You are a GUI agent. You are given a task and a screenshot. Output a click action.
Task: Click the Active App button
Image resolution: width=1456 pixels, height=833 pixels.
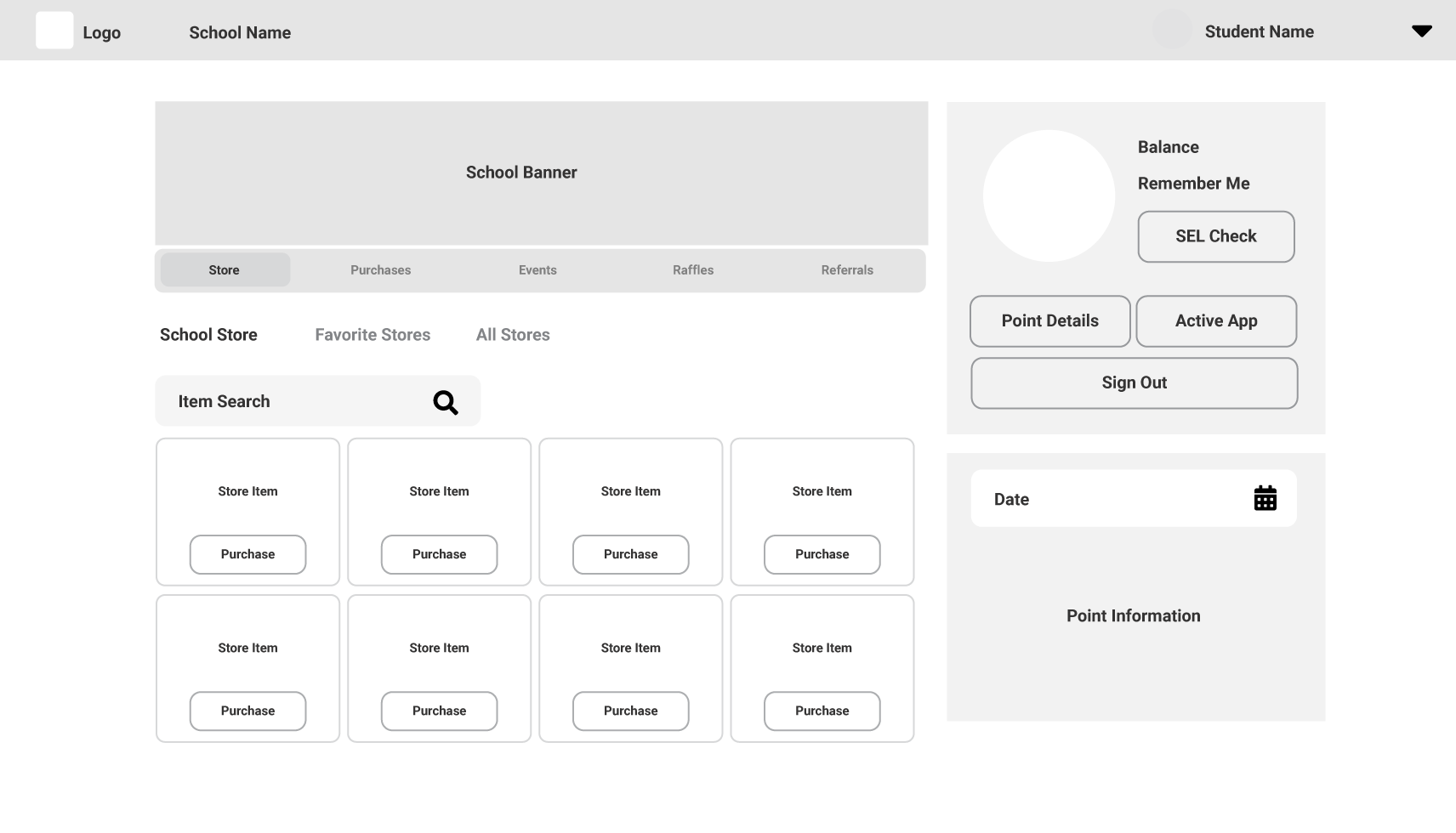(1216, 321)
